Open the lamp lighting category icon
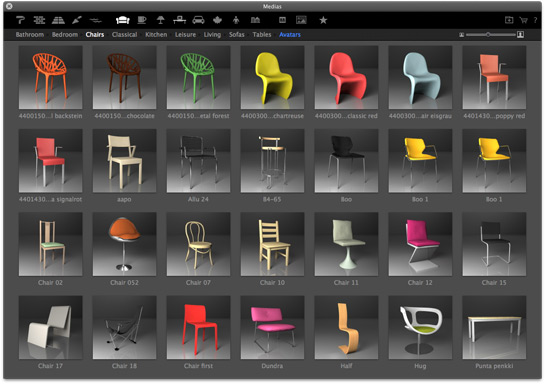The width and height of the screenshot is (545, 384). pos(160,20)
